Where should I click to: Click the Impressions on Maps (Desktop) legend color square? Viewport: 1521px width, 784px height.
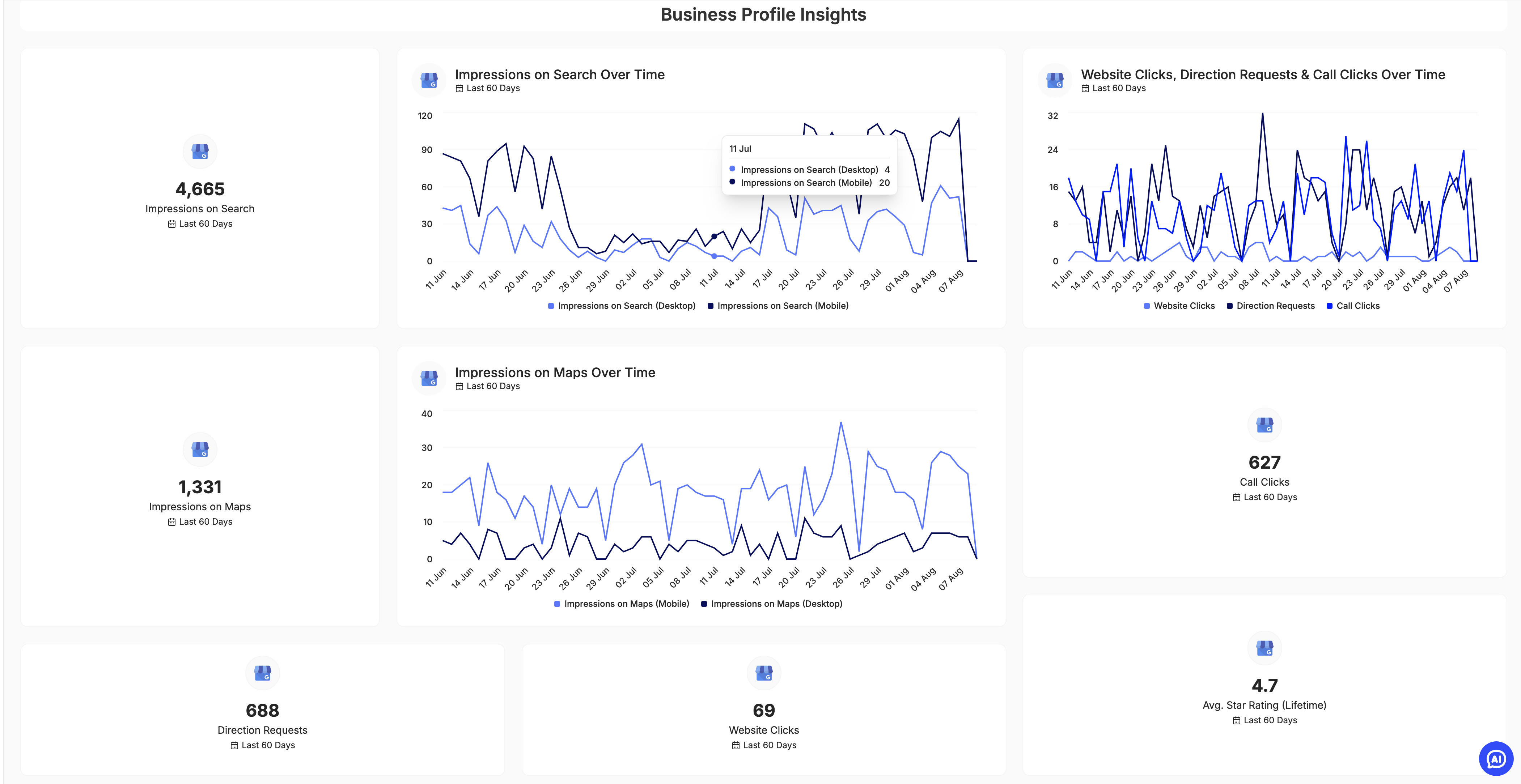704,604
